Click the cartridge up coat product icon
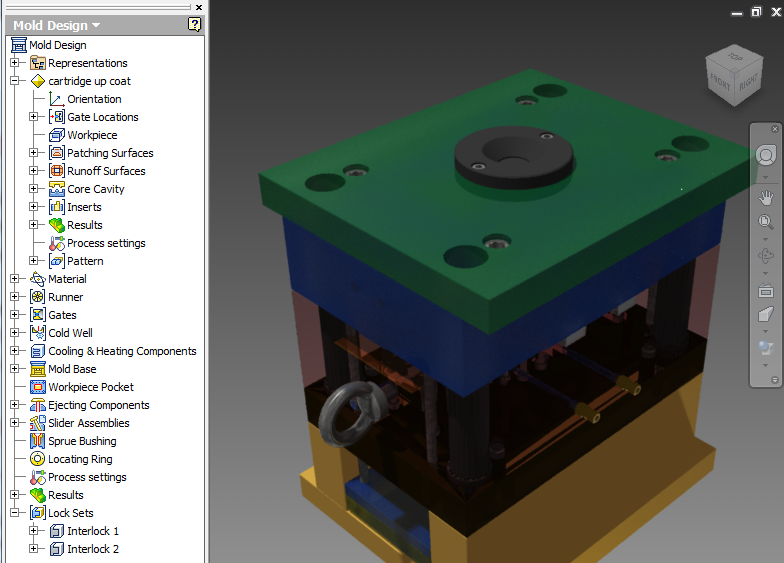Screen dimensions: 784x563 pos(38,81)
